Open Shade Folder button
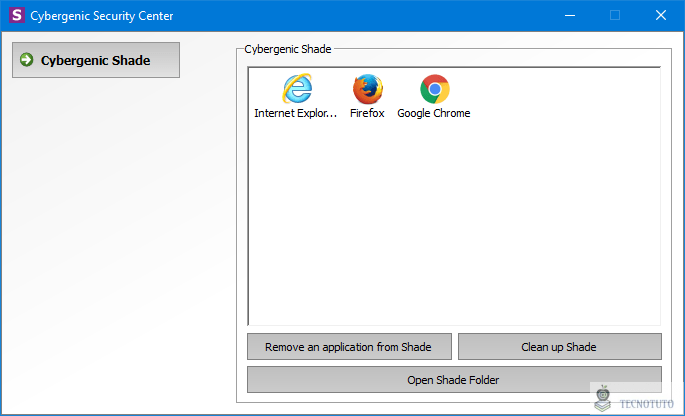 pos(454,380)
